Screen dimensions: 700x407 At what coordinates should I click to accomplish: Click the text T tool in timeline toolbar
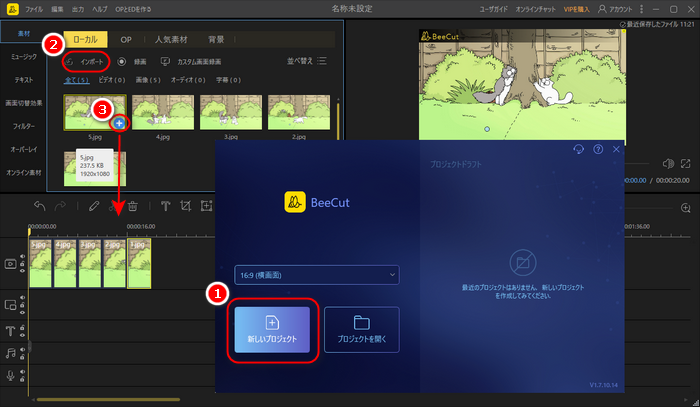(164, 207)
